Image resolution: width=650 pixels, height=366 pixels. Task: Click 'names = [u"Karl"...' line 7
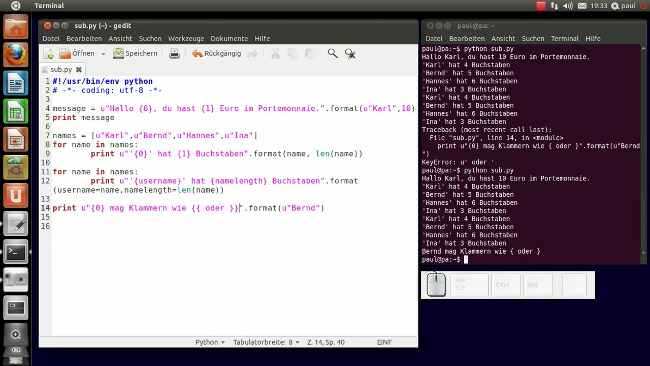(x=155, y=136)
